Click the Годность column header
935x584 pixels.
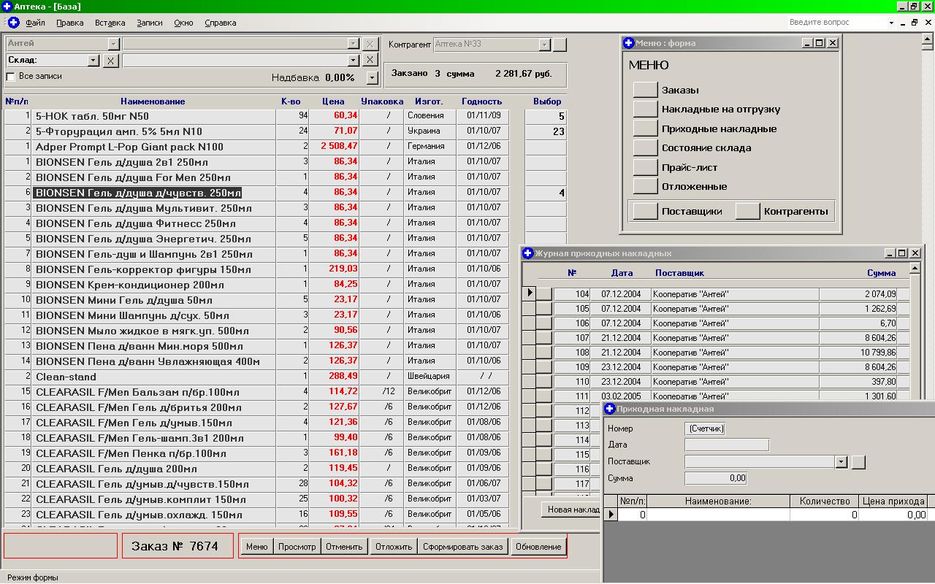click(481, 101)
